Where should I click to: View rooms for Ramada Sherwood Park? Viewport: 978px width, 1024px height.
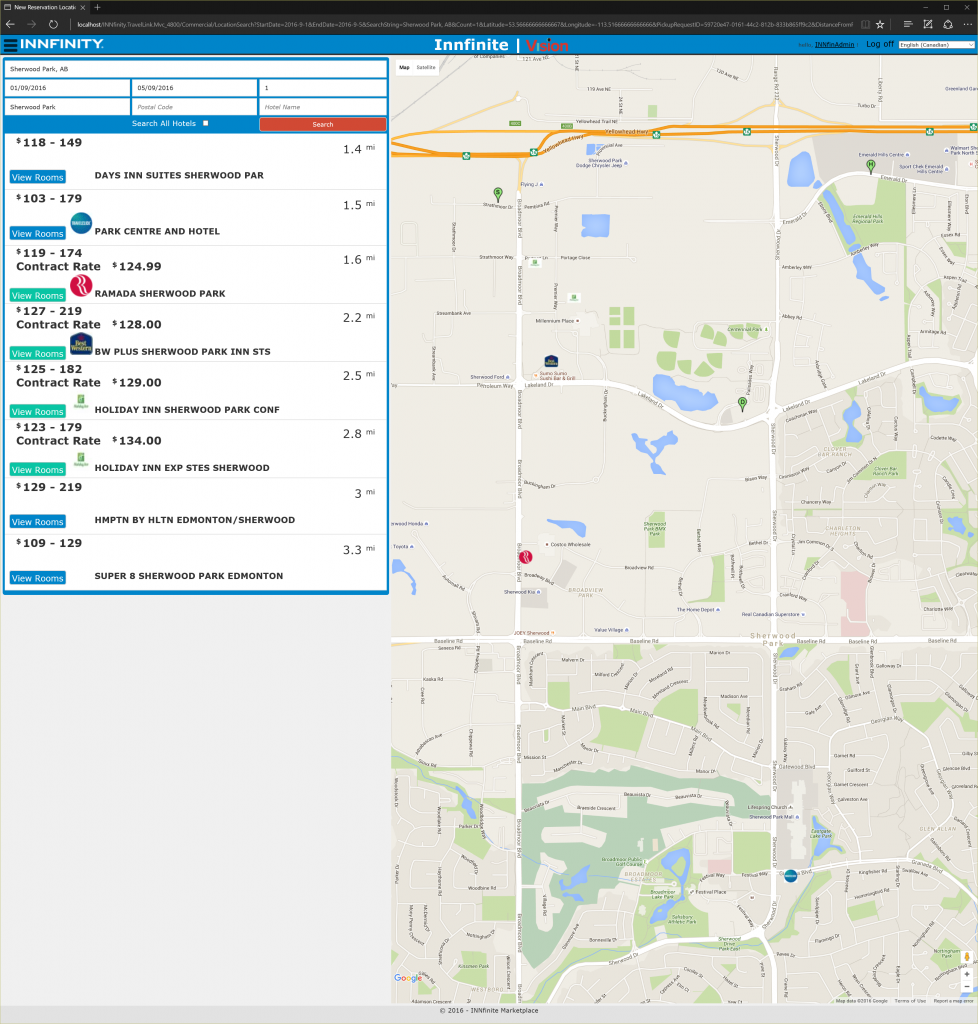point(38,296)
